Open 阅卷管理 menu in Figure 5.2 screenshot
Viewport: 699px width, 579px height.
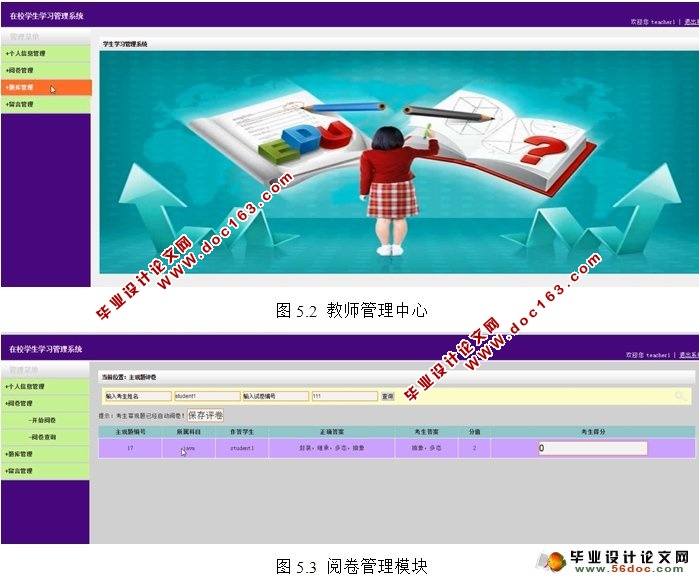click(45, 70)
